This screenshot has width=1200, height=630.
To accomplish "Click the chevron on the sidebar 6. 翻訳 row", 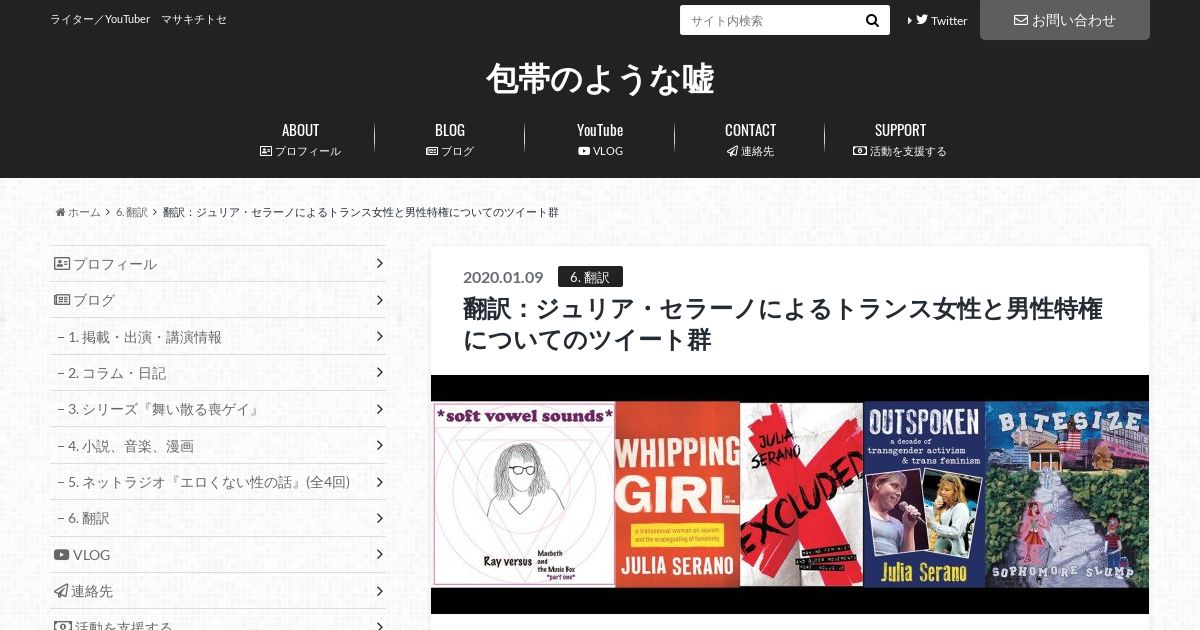I will point(380,518).
